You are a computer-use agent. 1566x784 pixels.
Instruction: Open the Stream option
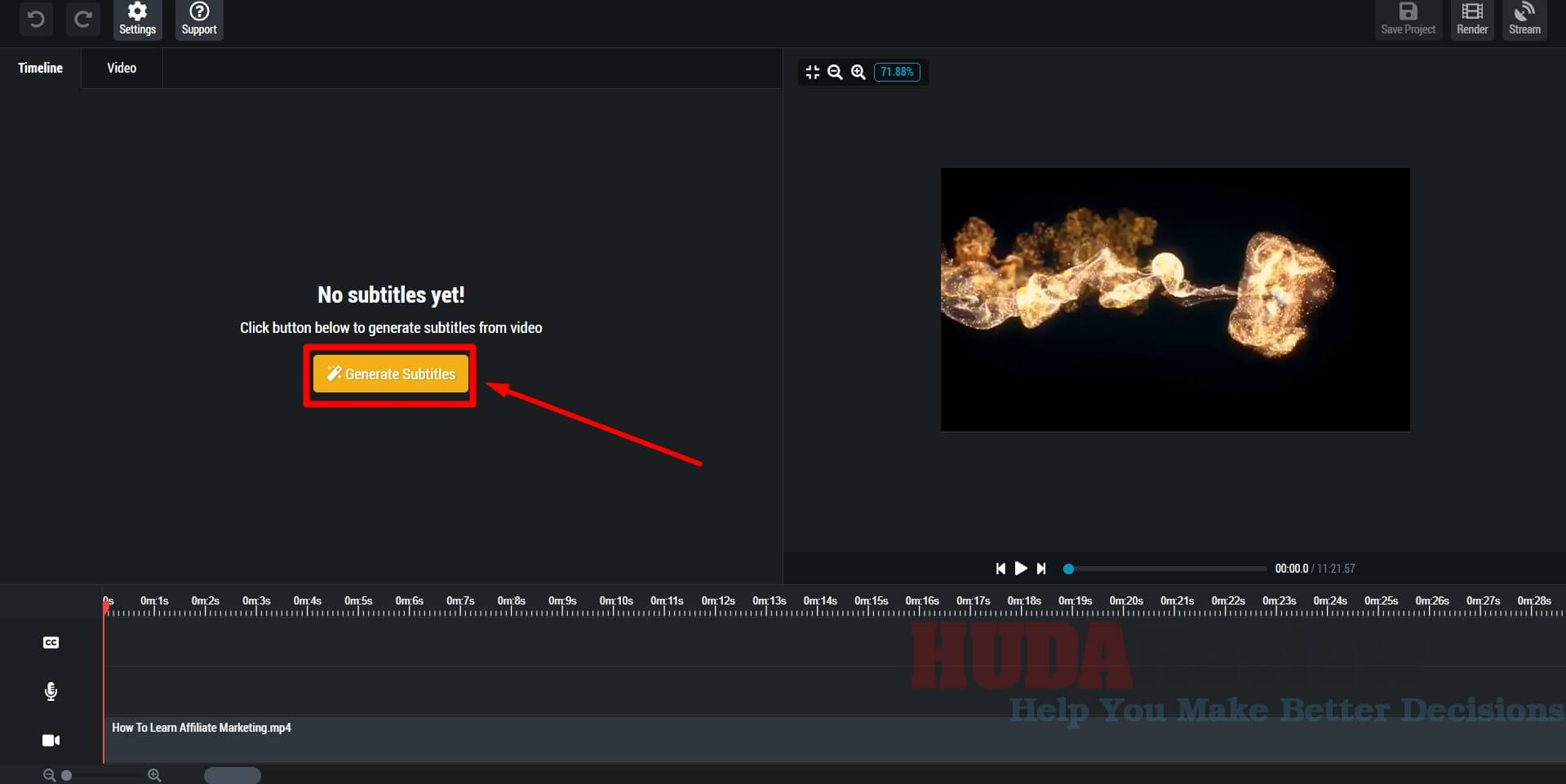coord(1524,20)
